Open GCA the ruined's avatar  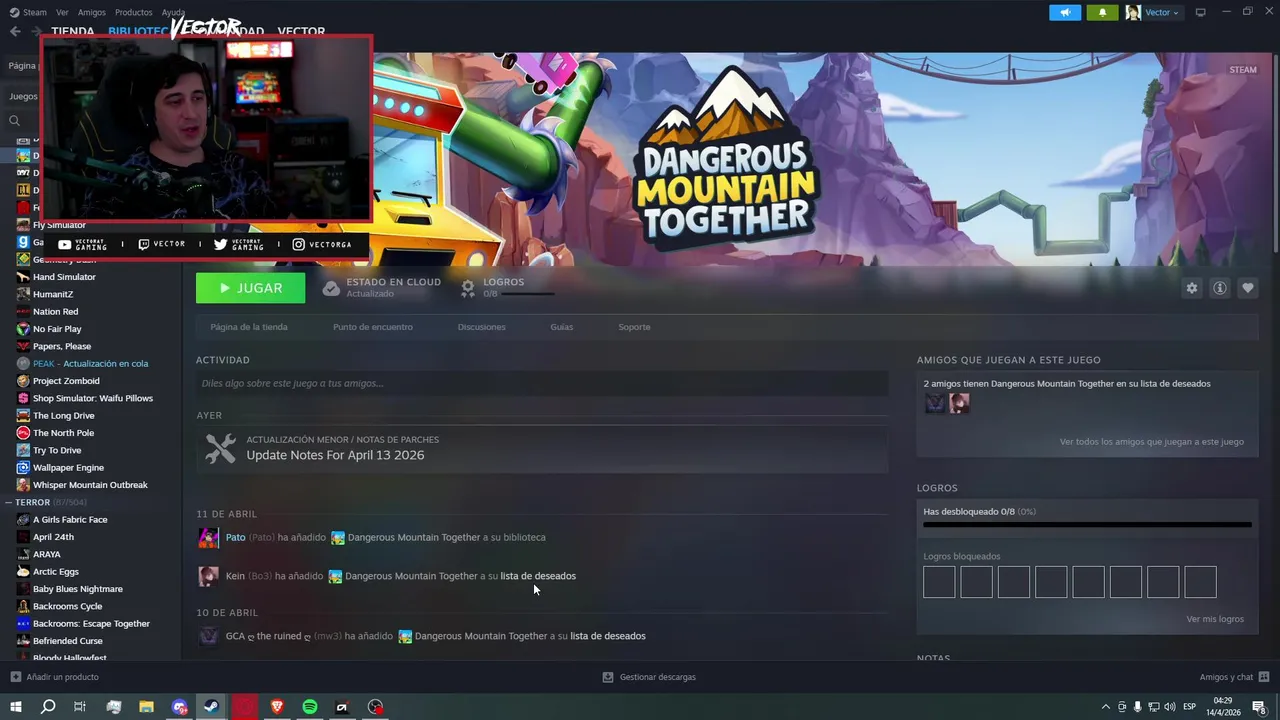208,636
